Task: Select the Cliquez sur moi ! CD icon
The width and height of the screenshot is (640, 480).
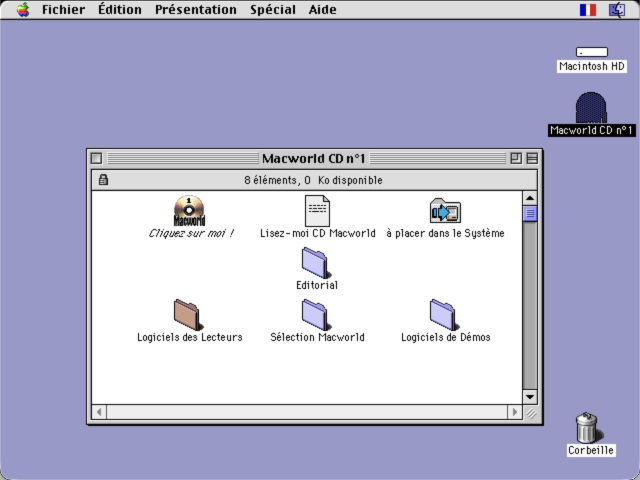Action: (189, 211)
